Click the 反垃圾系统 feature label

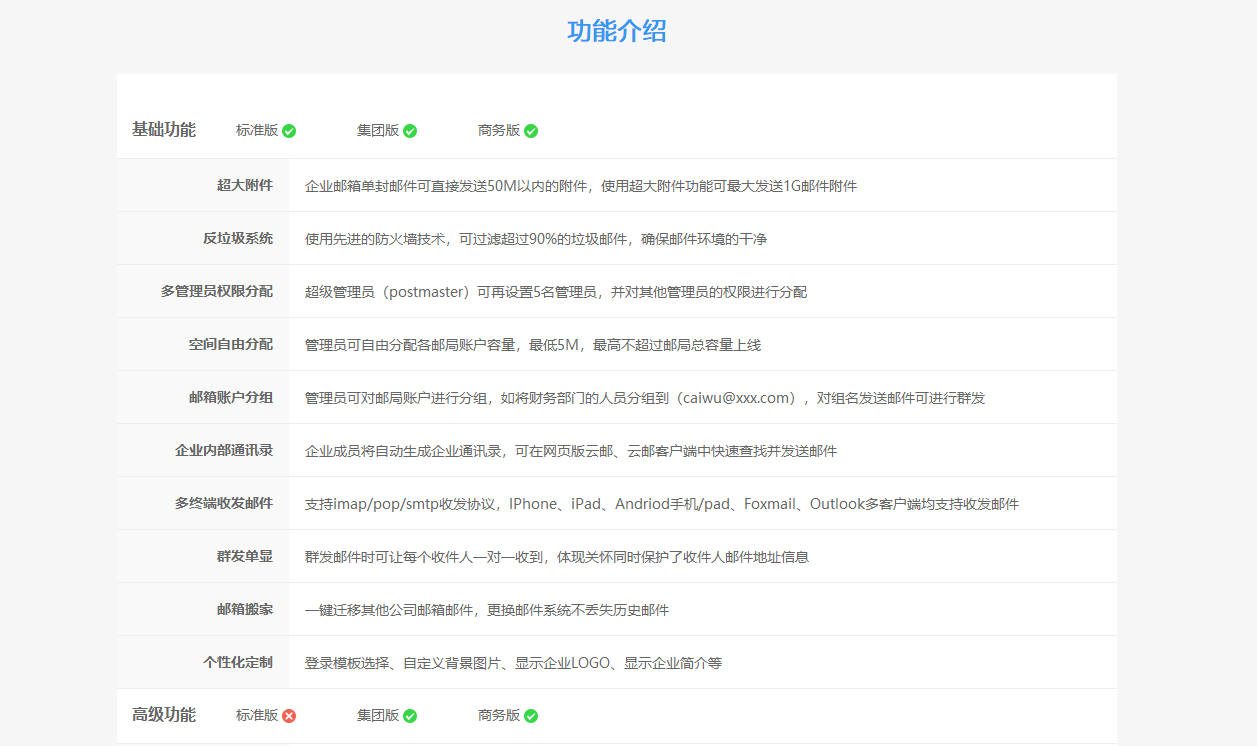pyautogui.click(x=237, y=238)
